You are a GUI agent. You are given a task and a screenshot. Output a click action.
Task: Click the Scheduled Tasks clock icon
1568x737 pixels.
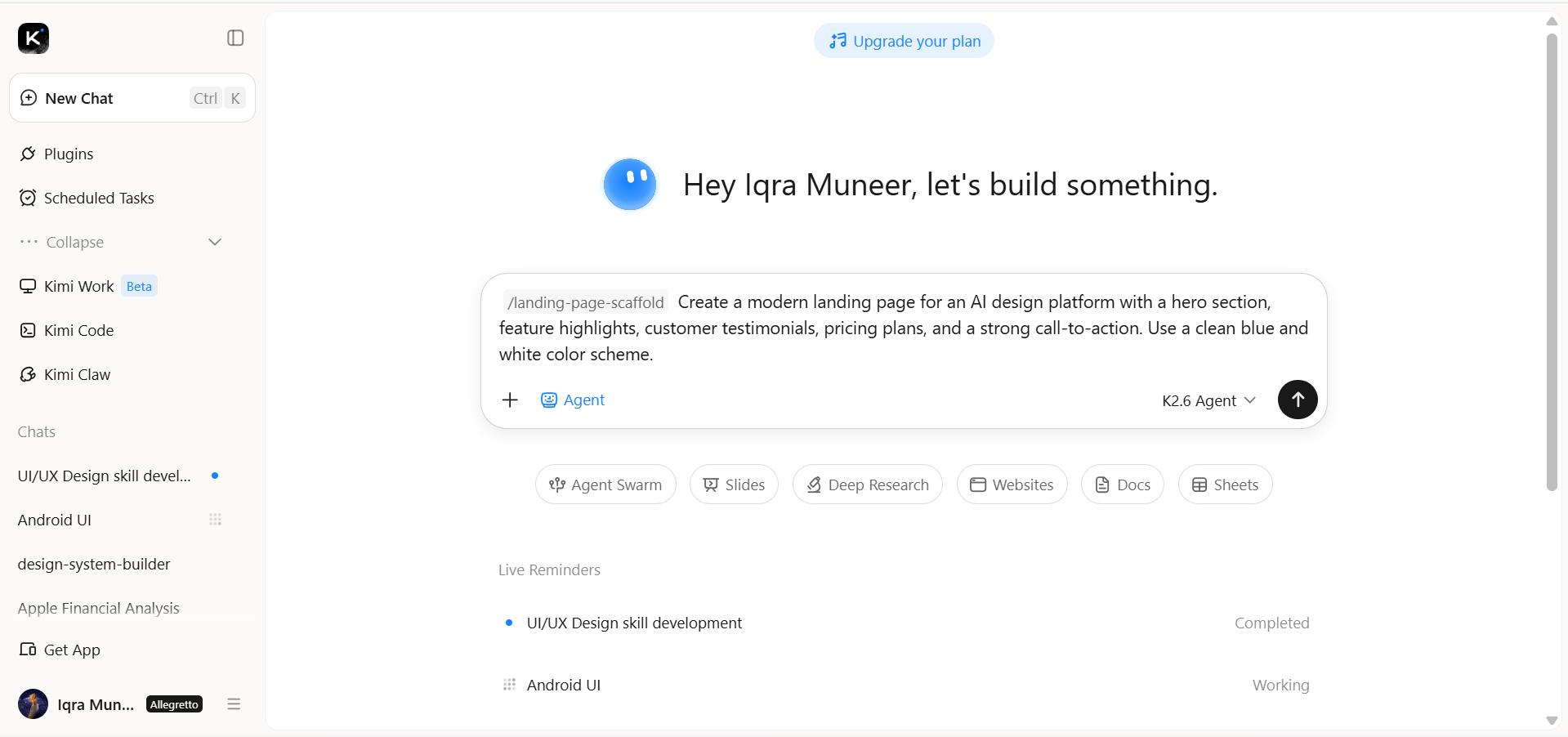28,198
